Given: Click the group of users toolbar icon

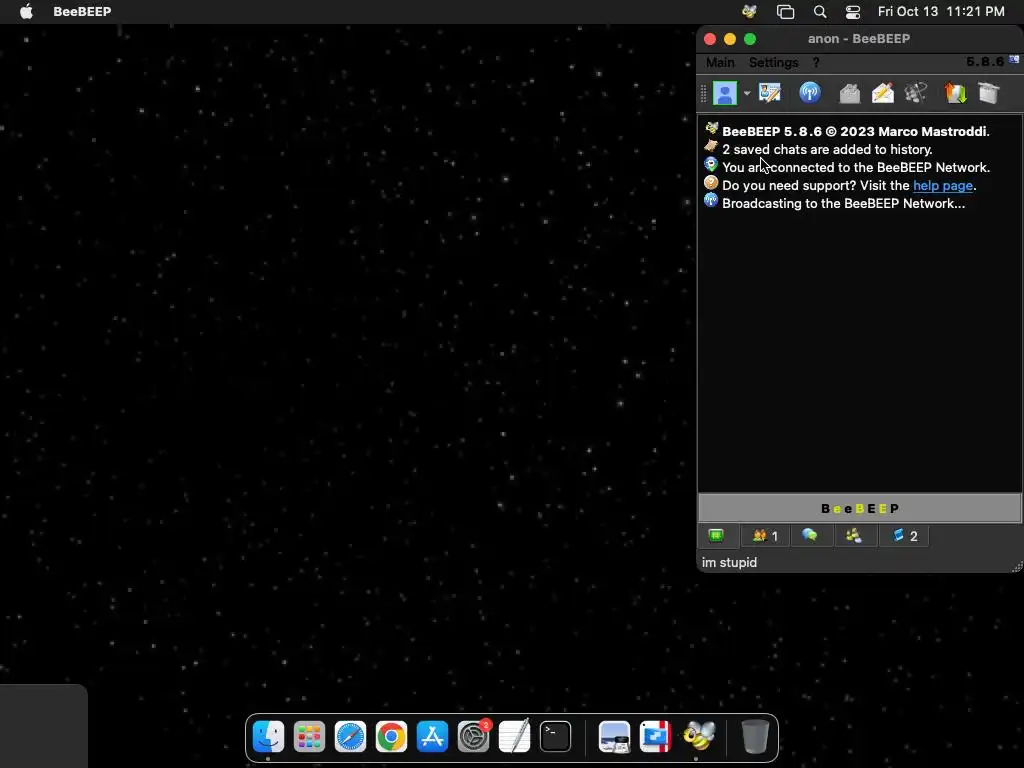Looking at the screenshot, I should (x=916, y=93).
